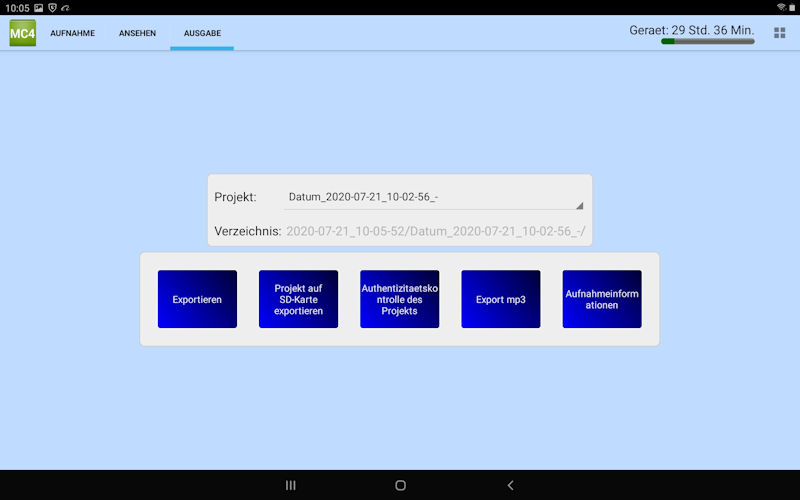800x500 pixels.
Task: Tap the Wi-Fi status icon
Action: pyautogui.click(x=781, y=7)
